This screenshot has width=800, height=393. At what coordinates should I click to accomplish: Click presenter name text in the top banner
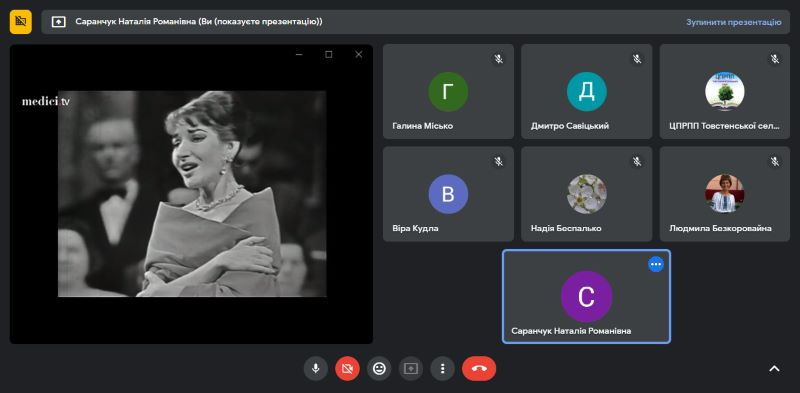coord(199,22)
